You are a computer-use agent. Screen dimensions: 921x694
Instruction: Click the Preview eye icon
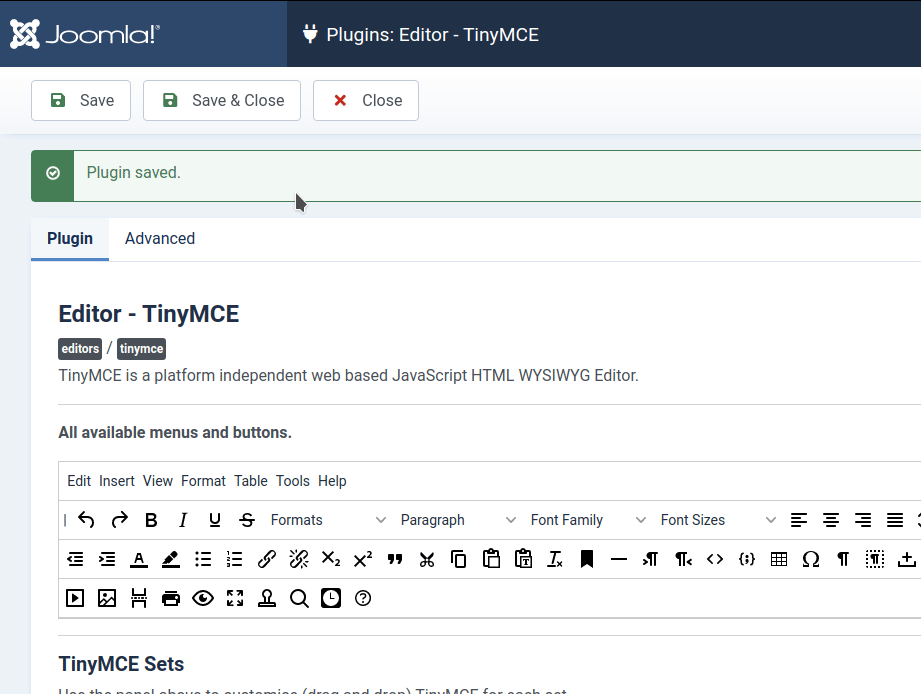tap(203, 598)
